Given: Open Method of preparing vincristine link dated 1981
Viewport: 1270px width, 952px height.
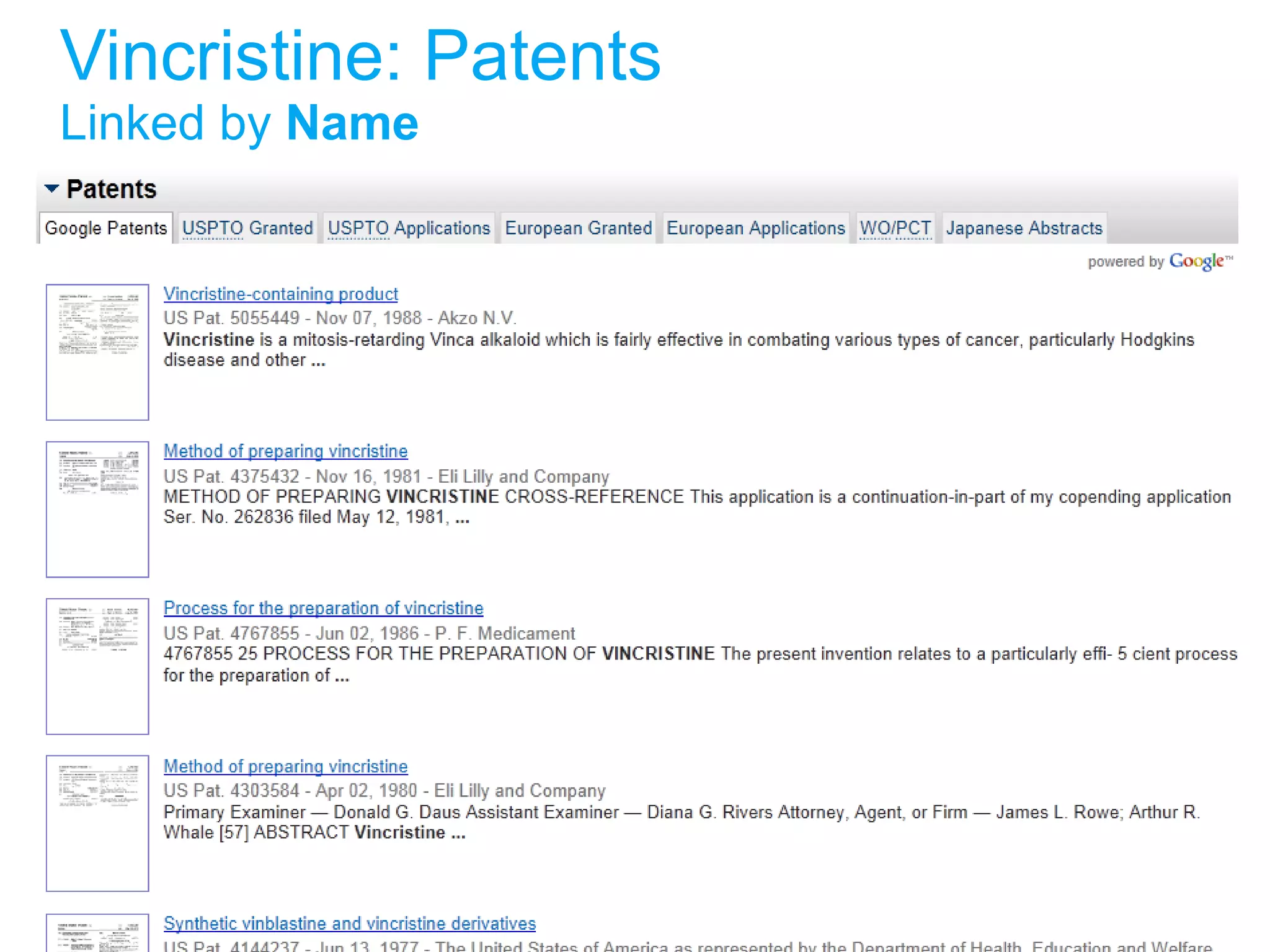Looking at the screenshot, I should [285, 451].
